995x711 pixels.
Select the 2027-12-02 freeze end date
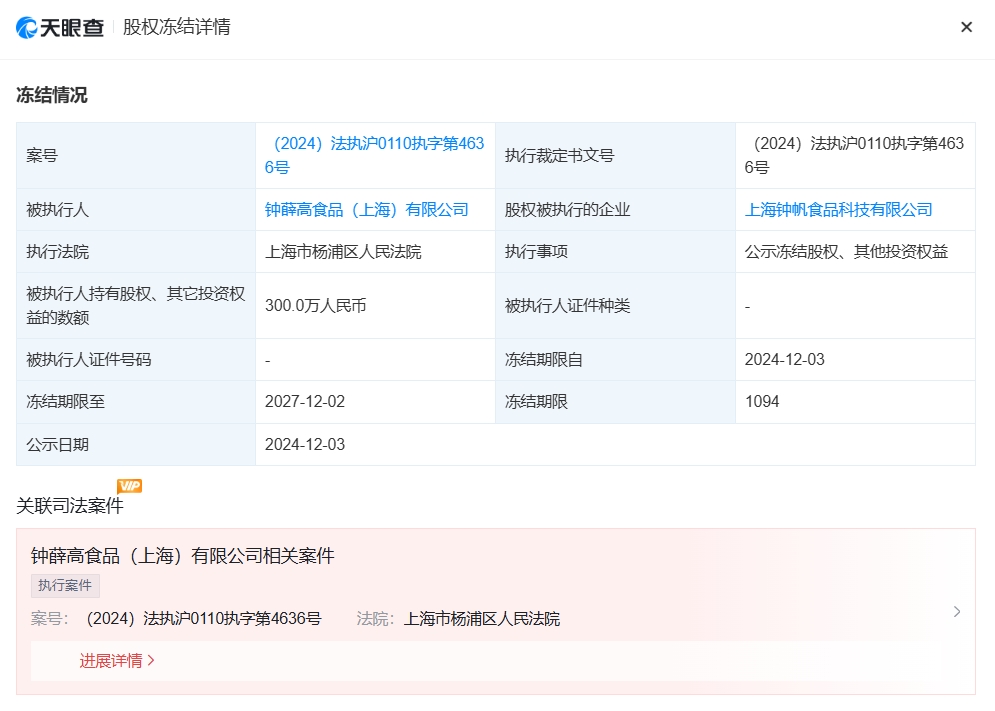pyautogui.click(x=305, y=402)
